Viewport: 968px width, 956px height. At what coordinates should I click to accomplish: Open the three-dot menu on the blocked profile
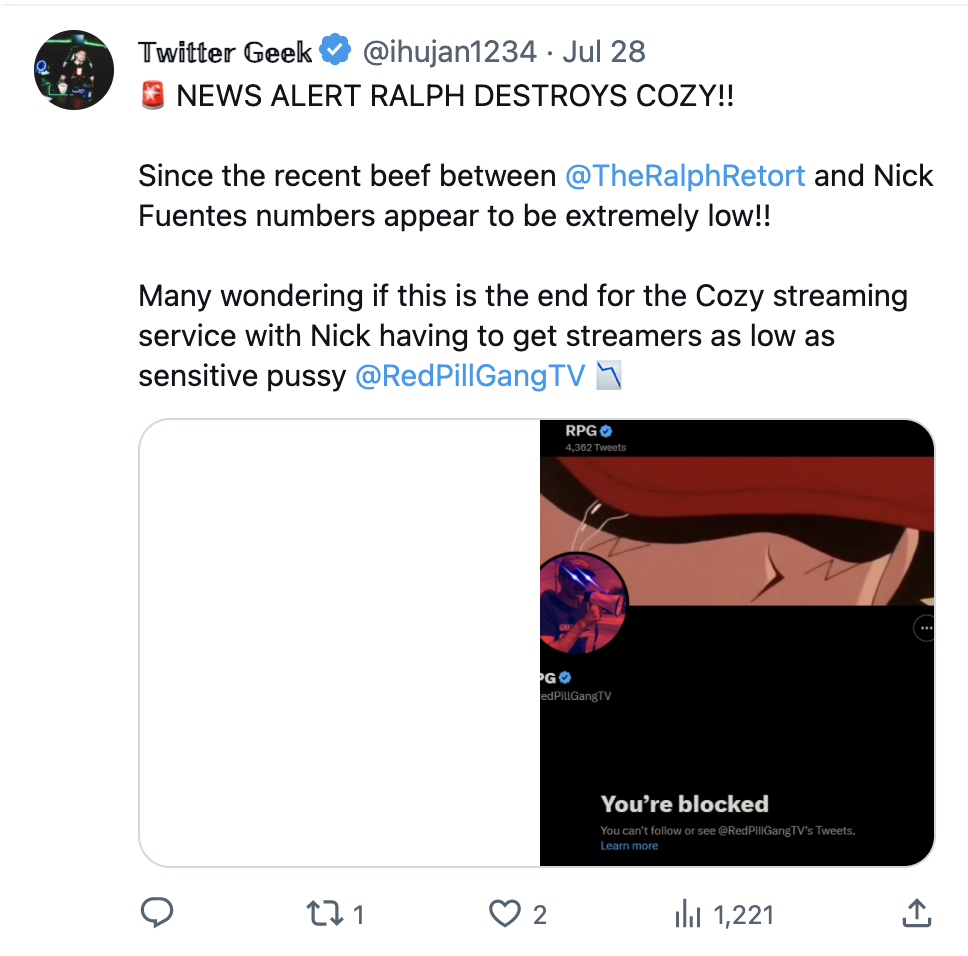(925, 628)
